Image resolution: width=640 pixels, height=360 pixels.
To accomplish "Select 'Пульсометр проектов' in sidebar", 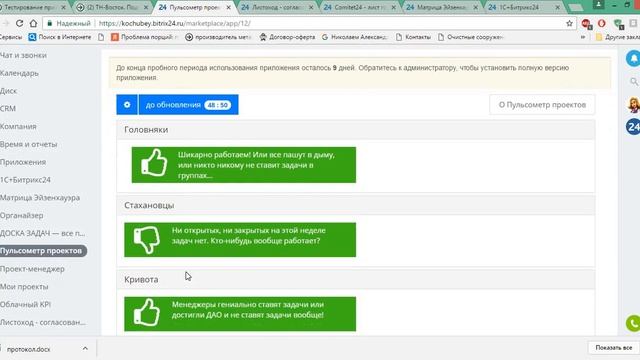I will [x=42, y=251].
